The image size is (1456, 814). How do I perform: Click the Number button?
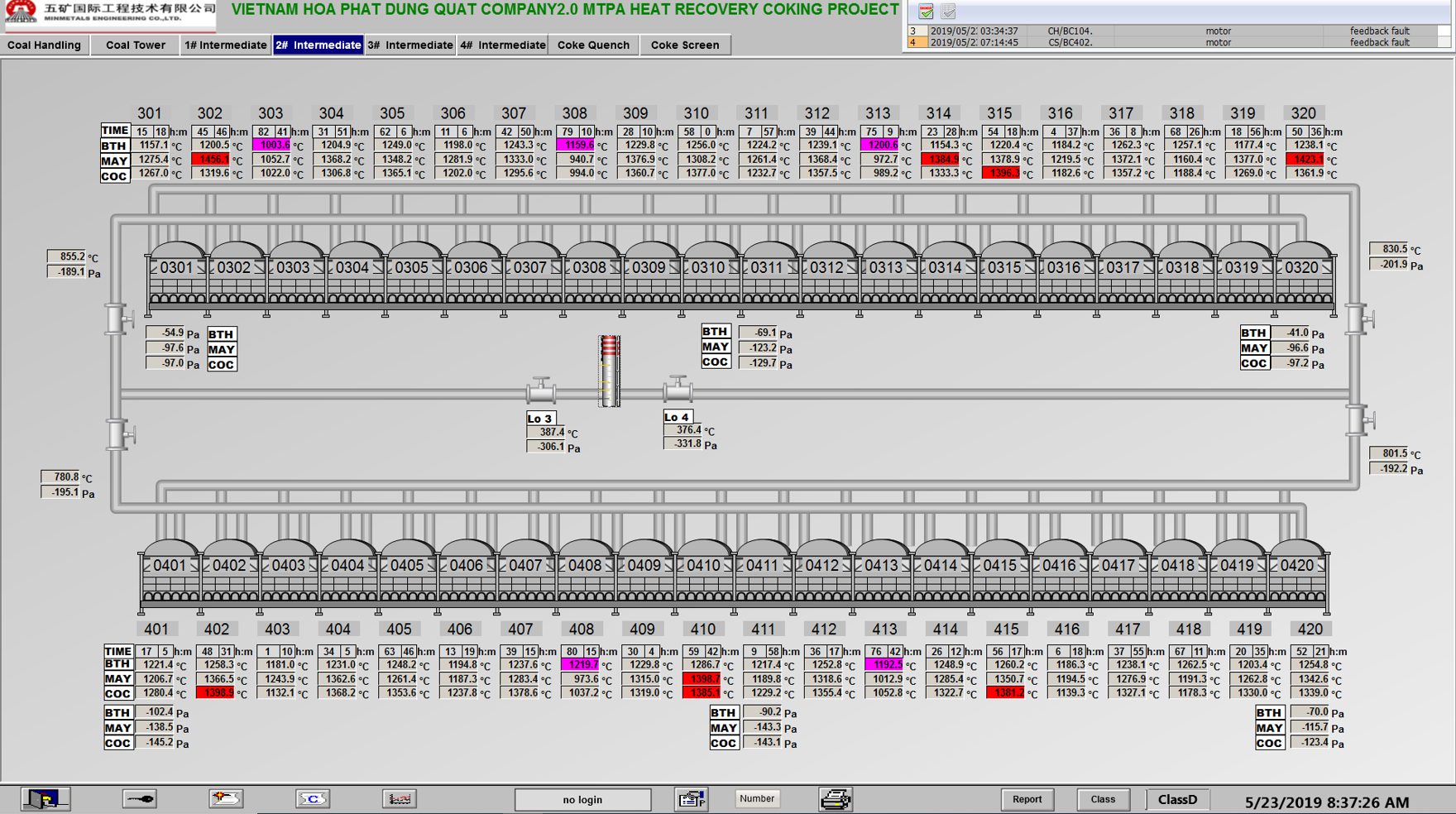pos(756,798)
